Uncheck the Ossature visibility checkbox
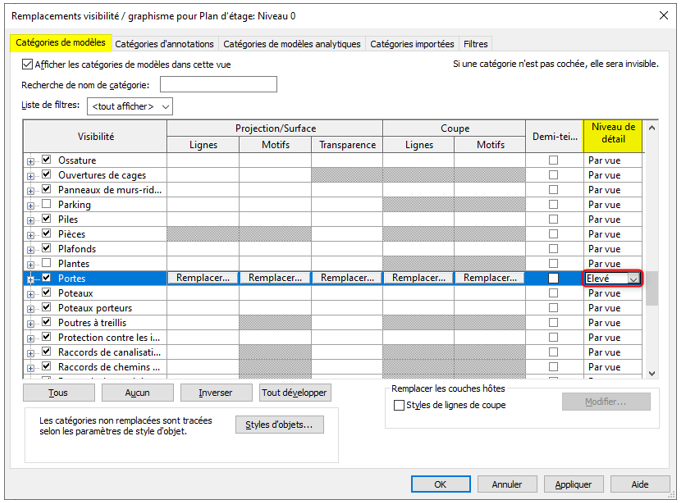This screenshot has width=682, height=503. pyautogui.click(x=46, y=160)
